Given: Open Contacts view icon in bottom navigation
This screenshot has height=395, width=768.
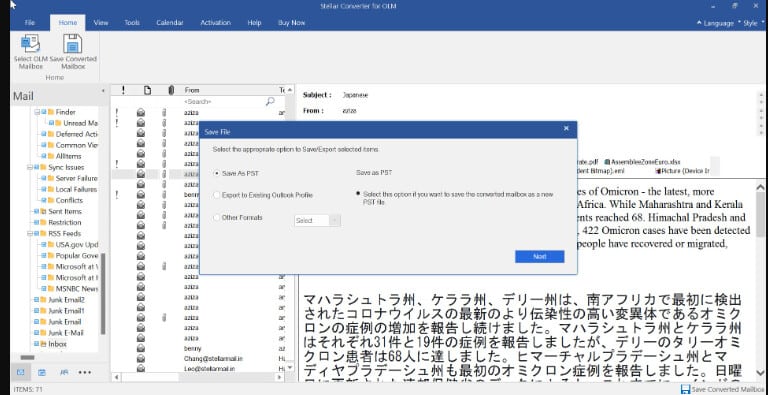Looking at the screenshot, I should tap(64, 373).
